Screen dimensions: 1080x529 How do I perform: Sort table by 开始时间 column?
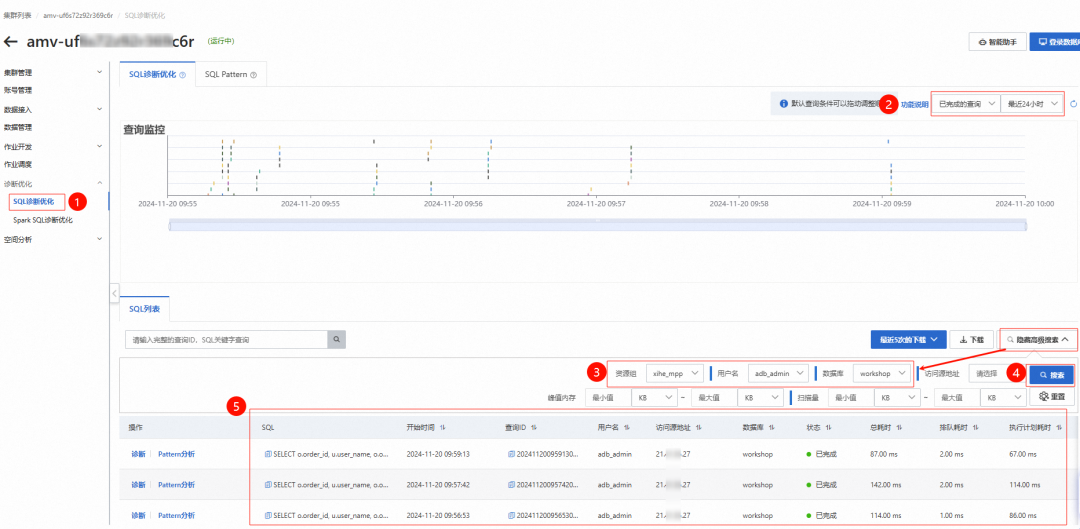[442, 428]
